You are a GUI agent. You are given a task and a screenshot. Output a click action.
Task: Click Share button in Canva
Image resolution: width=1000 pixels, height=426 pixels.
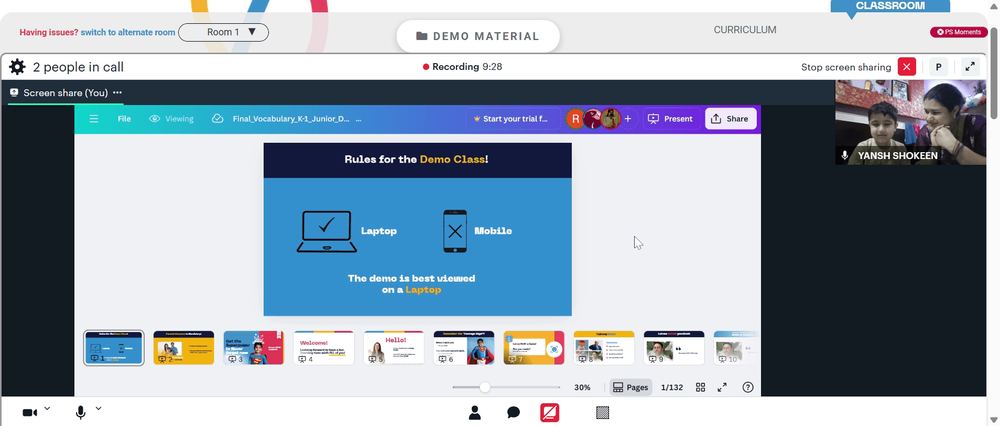click(x=730, y=119)
